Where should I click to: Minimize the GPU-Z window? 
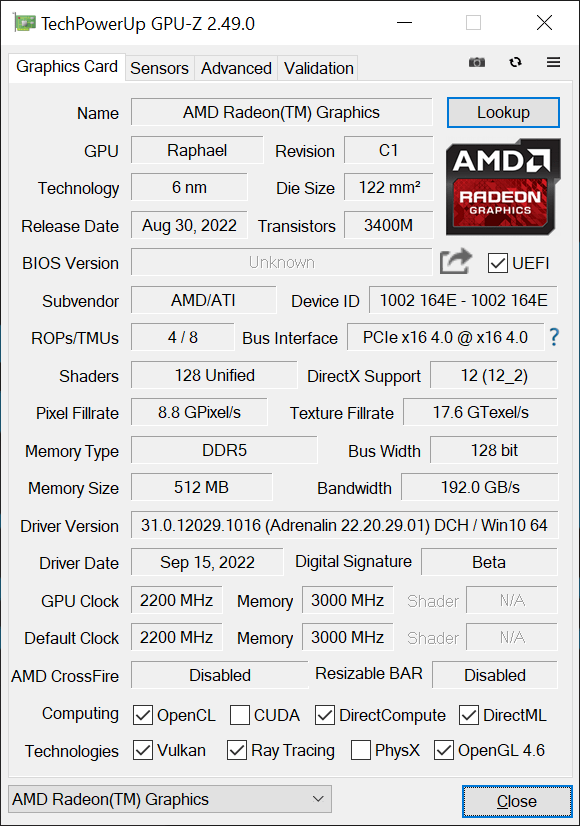404,23
